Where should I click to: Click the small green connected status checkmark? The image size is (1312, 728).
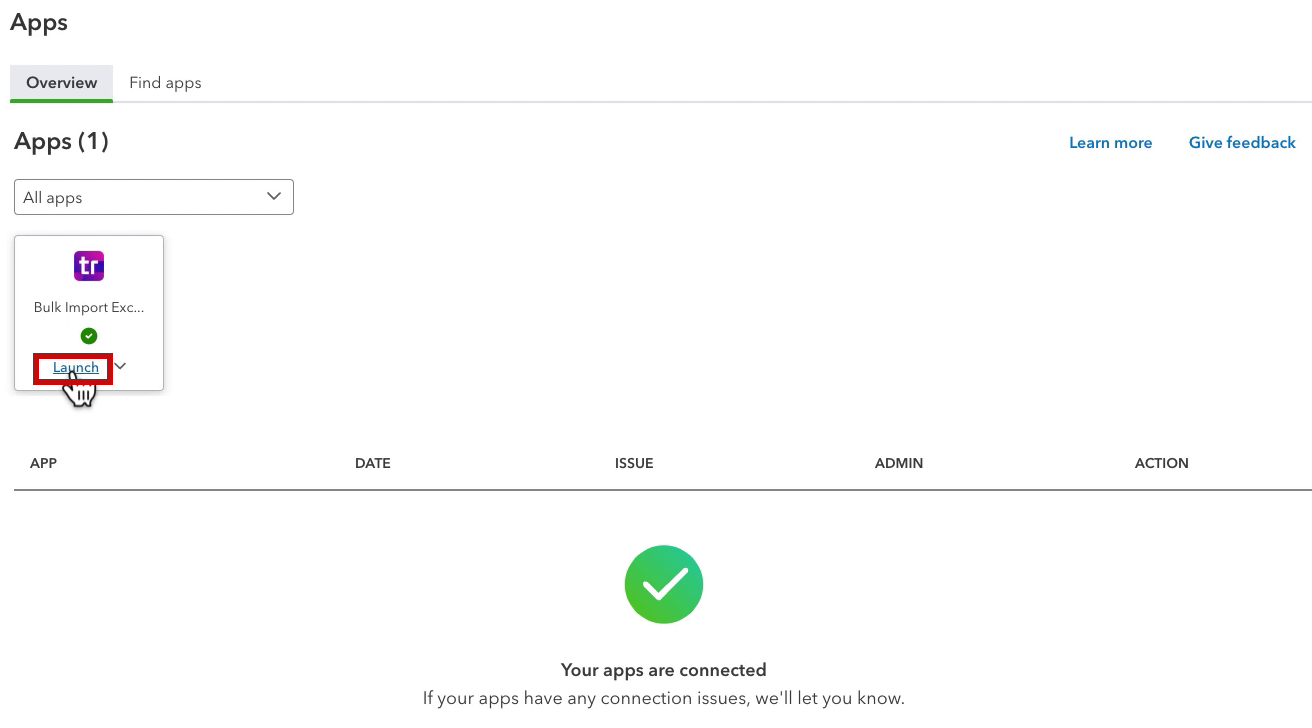click(89, 336)
